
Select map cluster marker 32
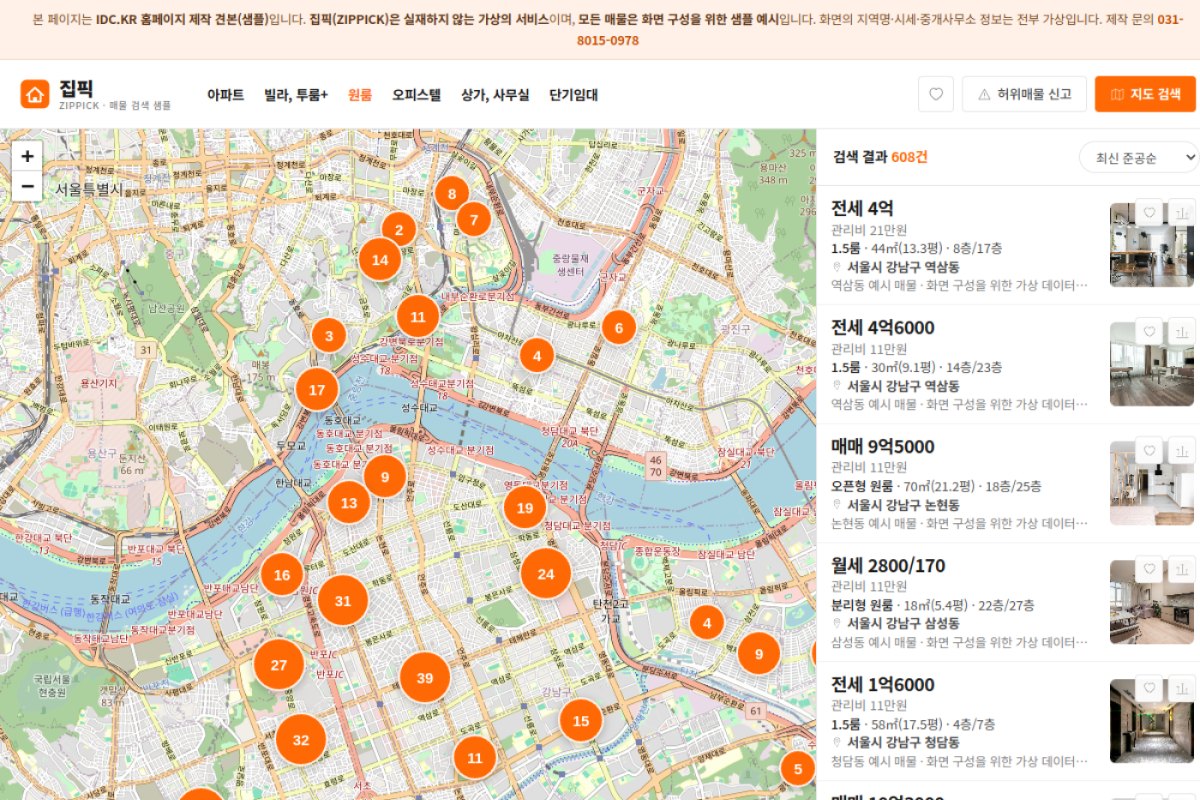[x=301, y=741]
